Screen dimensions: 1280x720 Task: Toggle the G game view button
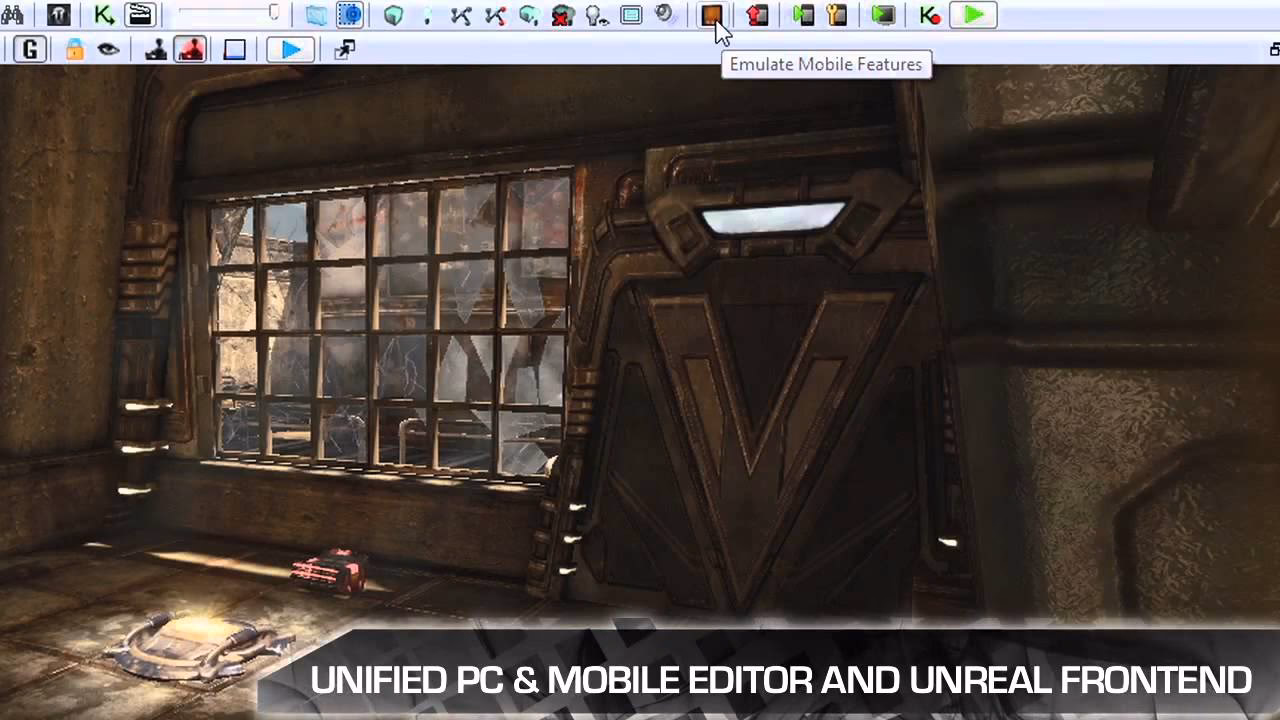[30, 49]
